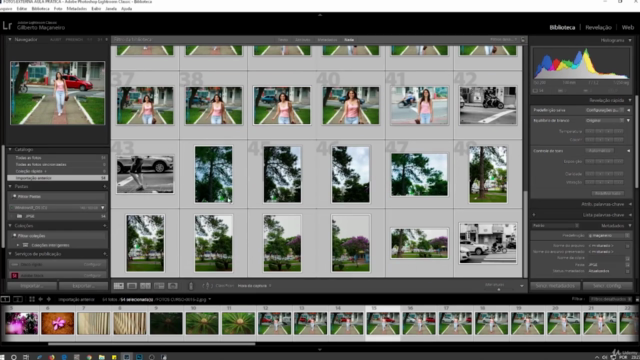This screenshot has width=640, height=360.
Task: Select Importação anterior catalog row
Action: coord(58,178)
